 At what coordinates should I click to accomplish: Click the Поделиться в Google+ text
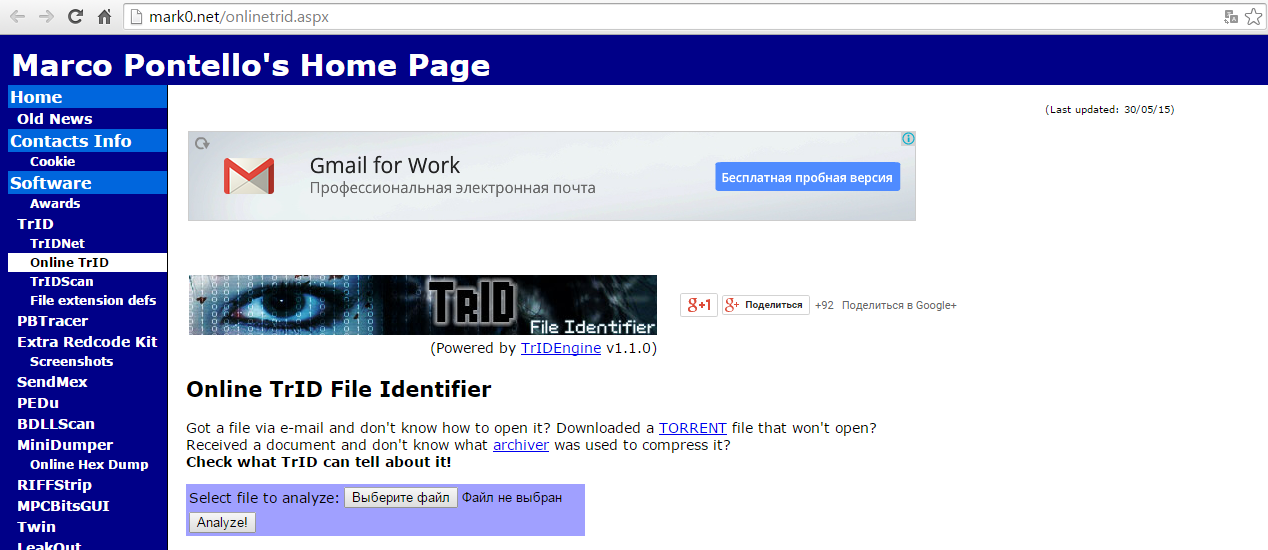click(x=899, y=305)
